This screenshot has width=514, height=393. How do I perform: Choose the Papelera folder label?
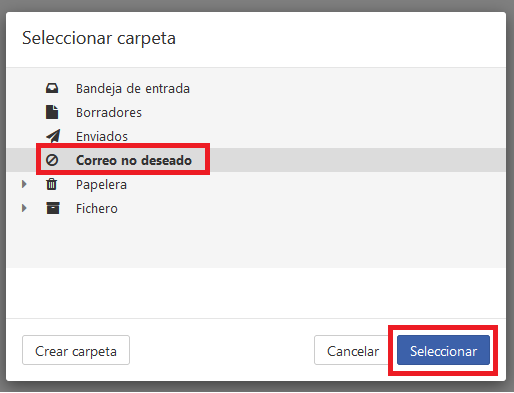101,184
